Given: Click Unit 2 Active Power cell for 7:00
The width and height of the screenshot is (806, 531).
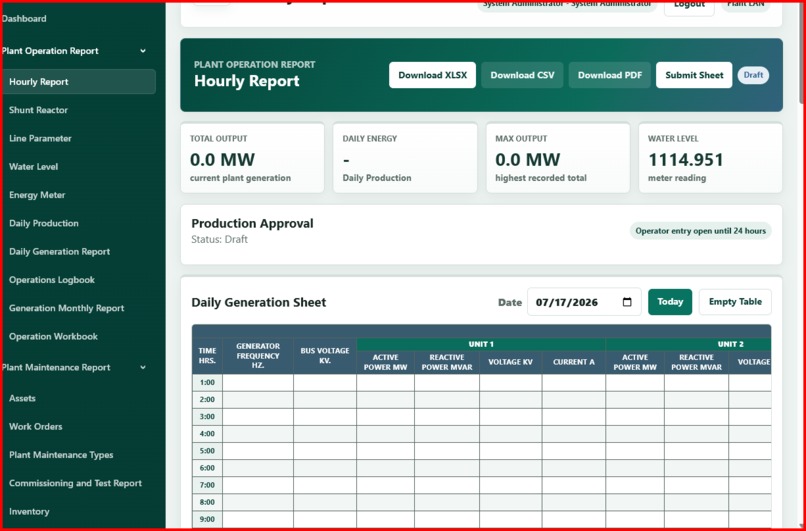Looking at the screenshot, I should click(x=635, y=485).
